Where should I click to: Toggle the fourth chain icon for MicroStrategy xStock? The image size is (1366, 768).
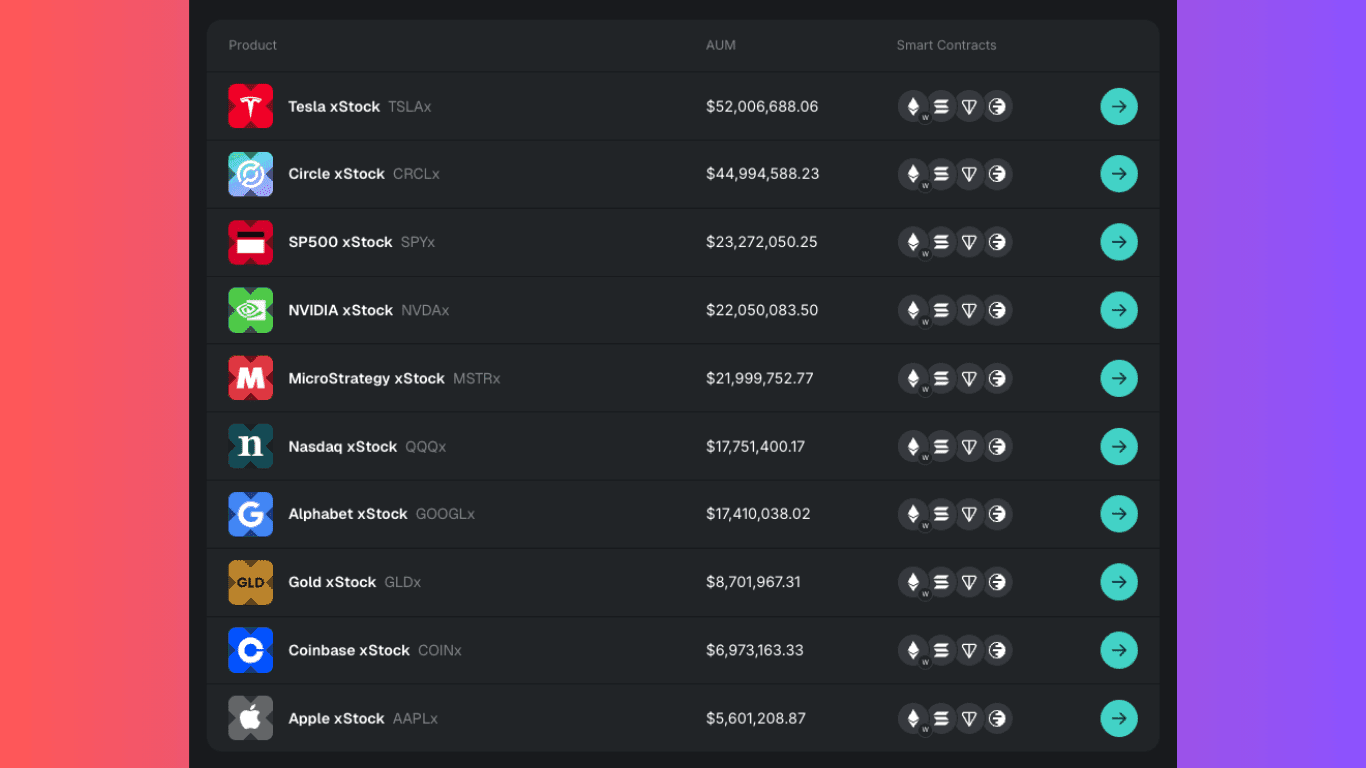tap(997, 378)
